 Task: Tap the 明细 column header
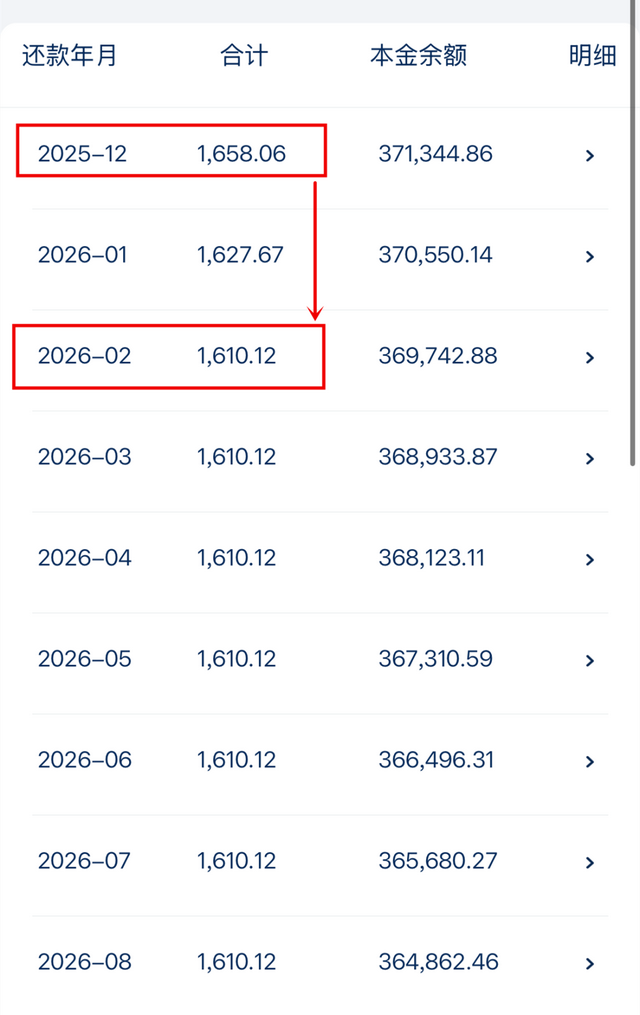592,56
